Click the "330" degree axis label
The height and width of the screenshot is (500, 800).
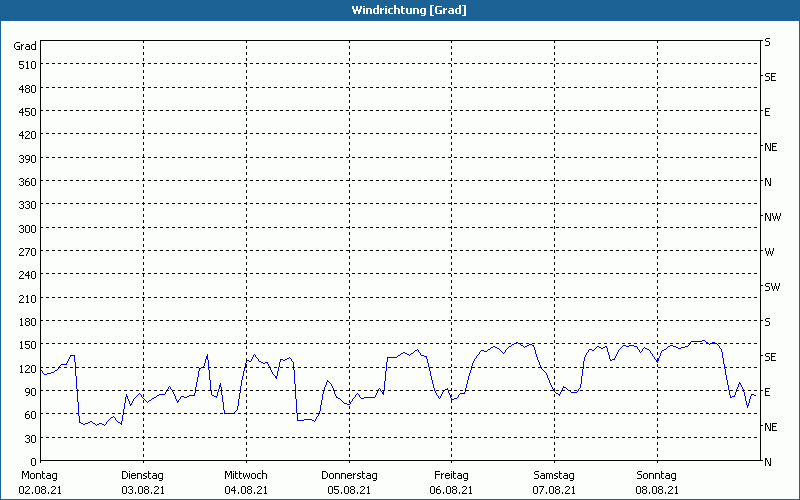click(x=28, y=205)
